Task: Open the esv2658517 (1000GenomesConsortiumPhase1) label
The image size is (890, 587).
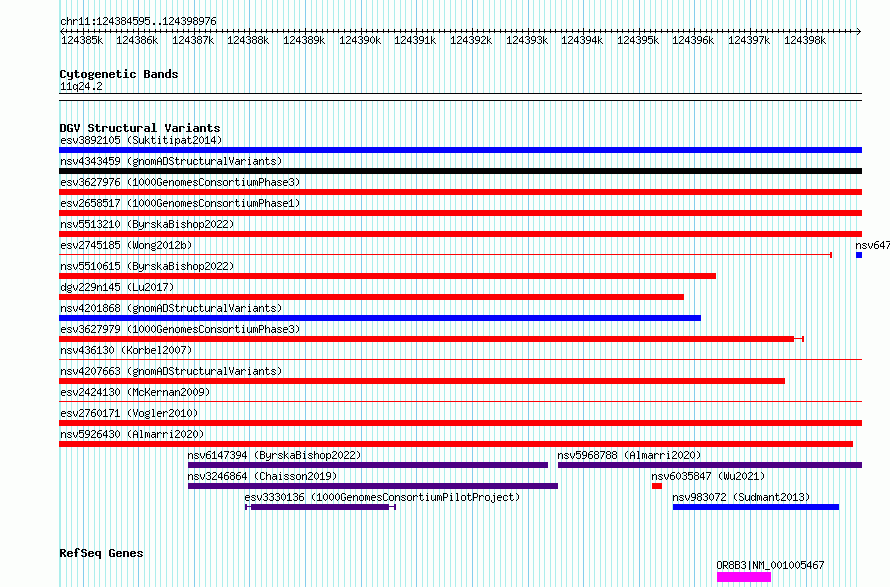Action: pyautogui.click(x=180, y=203)
